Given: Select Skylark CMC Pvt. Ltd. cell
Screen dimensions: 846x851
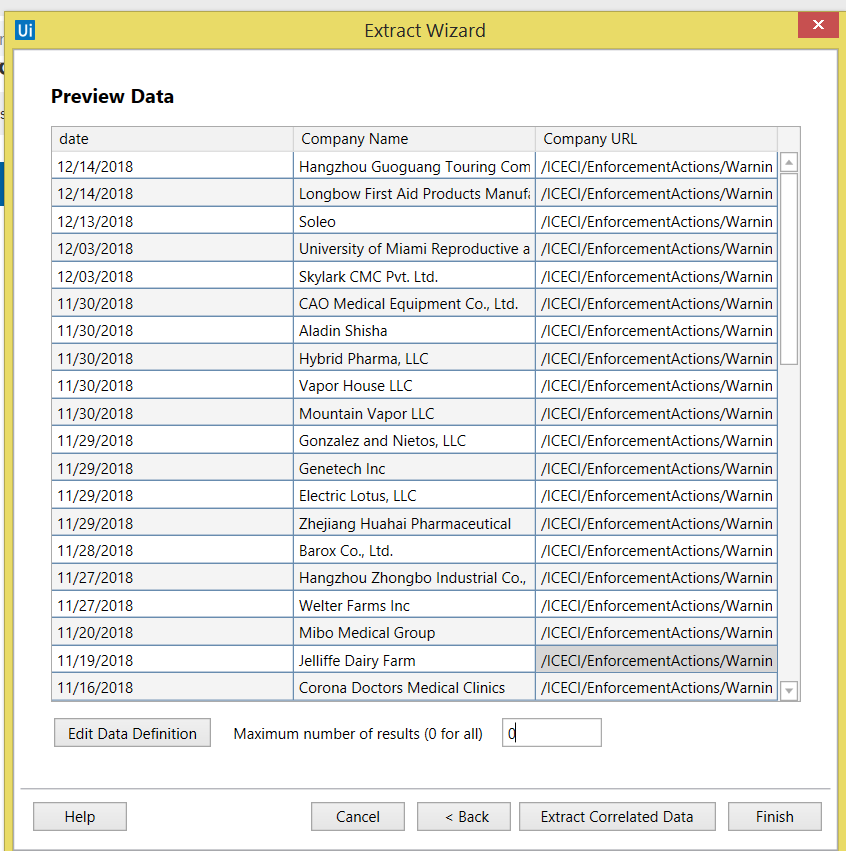Looking at the screenshot, I should click(414, 276).
